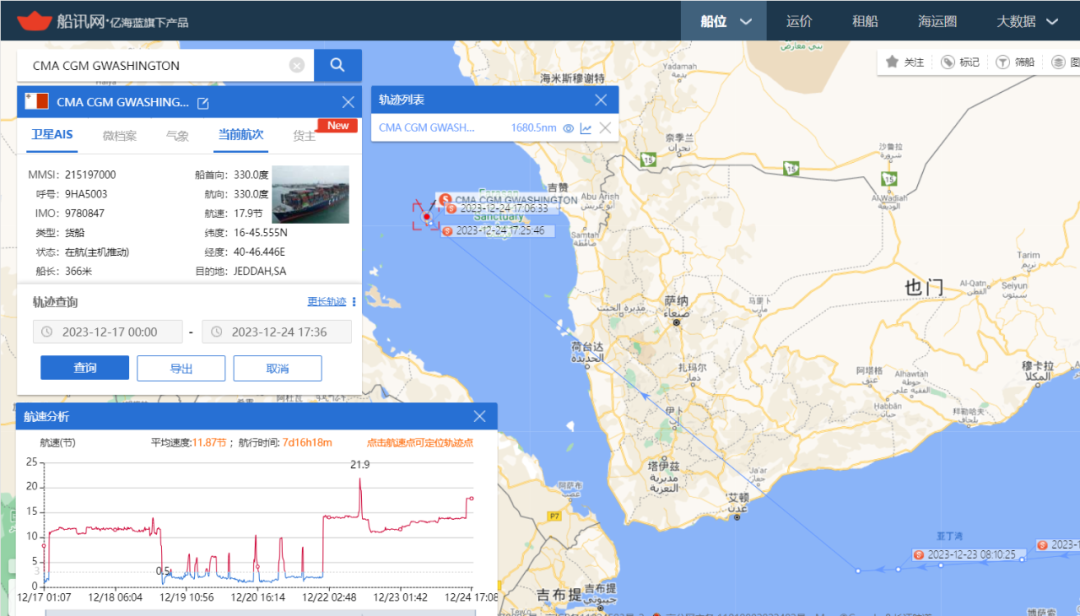The width and height of the screenshot is (1080, 616).
Task: Click the 船讯网 logo
Action: point(102,21)
